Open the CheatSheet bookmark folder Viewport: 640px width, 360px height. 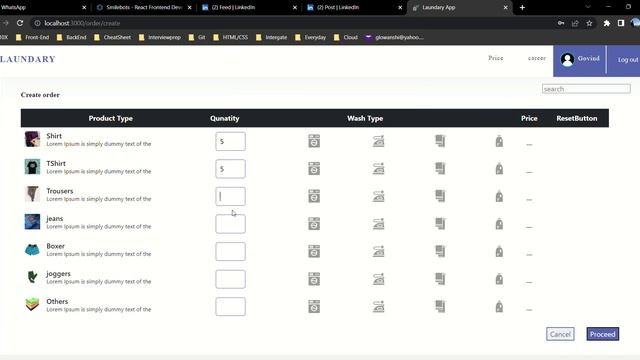tap(113, 37)
